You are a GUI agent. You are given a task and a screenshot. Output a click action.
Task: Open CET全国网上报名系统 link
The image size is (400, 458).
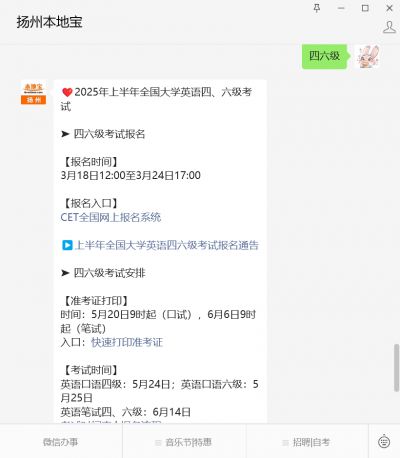click(x=111, y=217)
